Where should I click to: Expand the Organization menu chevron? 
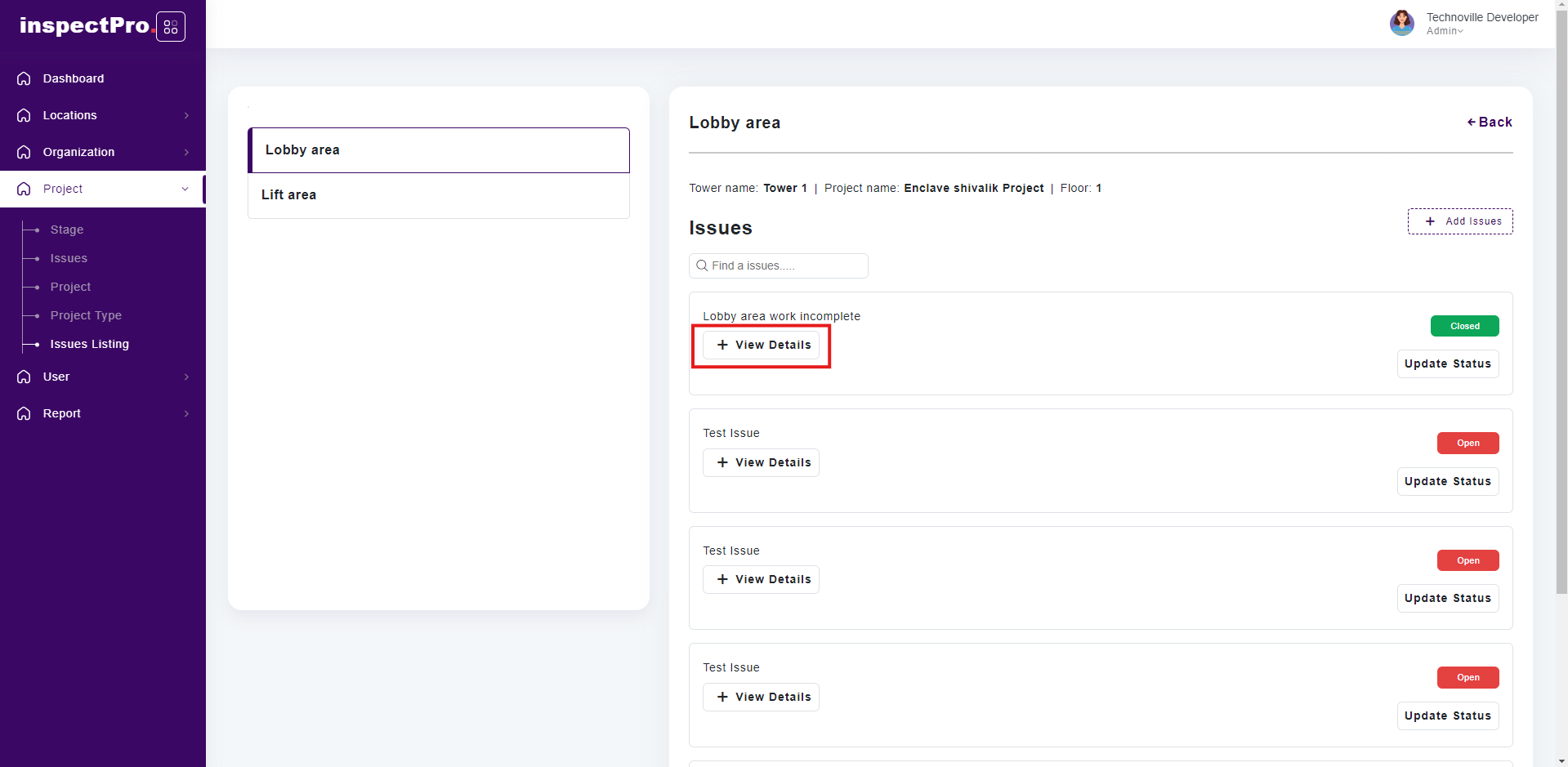(186, 152)
